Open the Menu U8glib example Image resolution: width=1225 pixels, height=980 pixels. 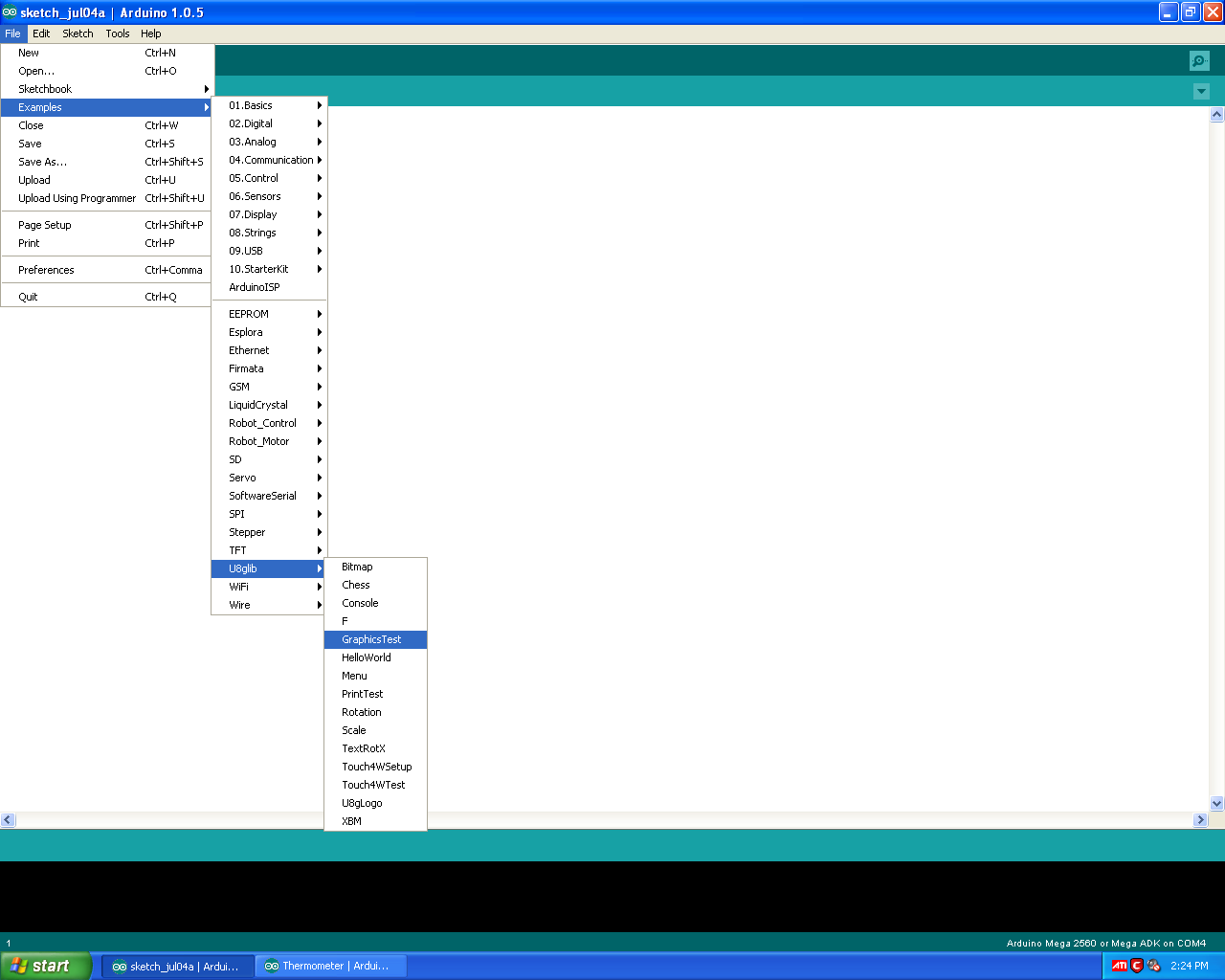(x=376, y=676)
